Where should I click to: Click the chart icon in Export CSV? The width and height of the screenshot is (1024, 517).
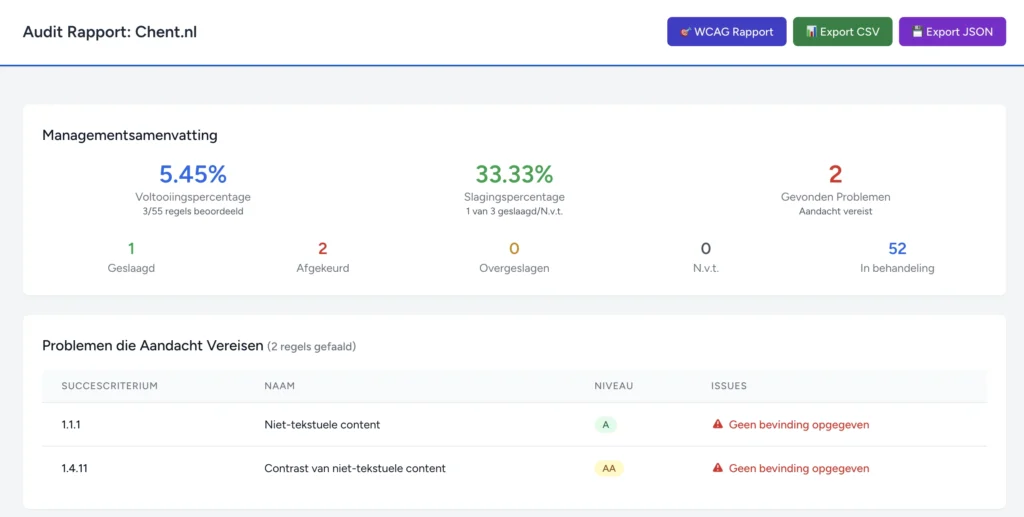pyautogui.click(x=811, y=32)
